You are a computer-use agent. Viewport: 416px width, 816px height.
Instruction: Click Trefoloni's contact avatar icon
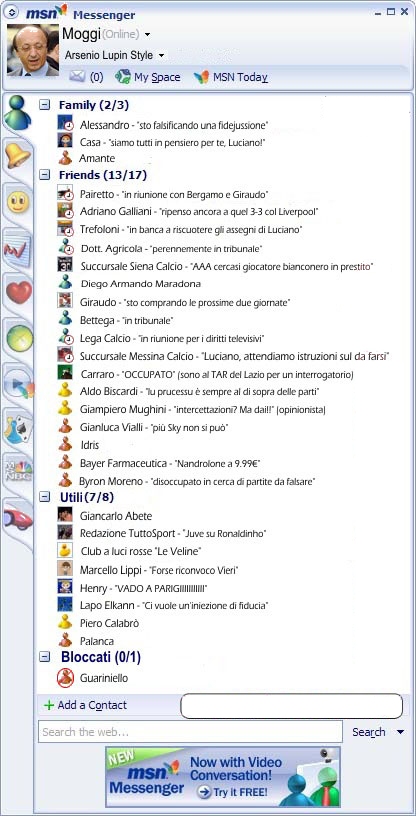pos(65,228)
